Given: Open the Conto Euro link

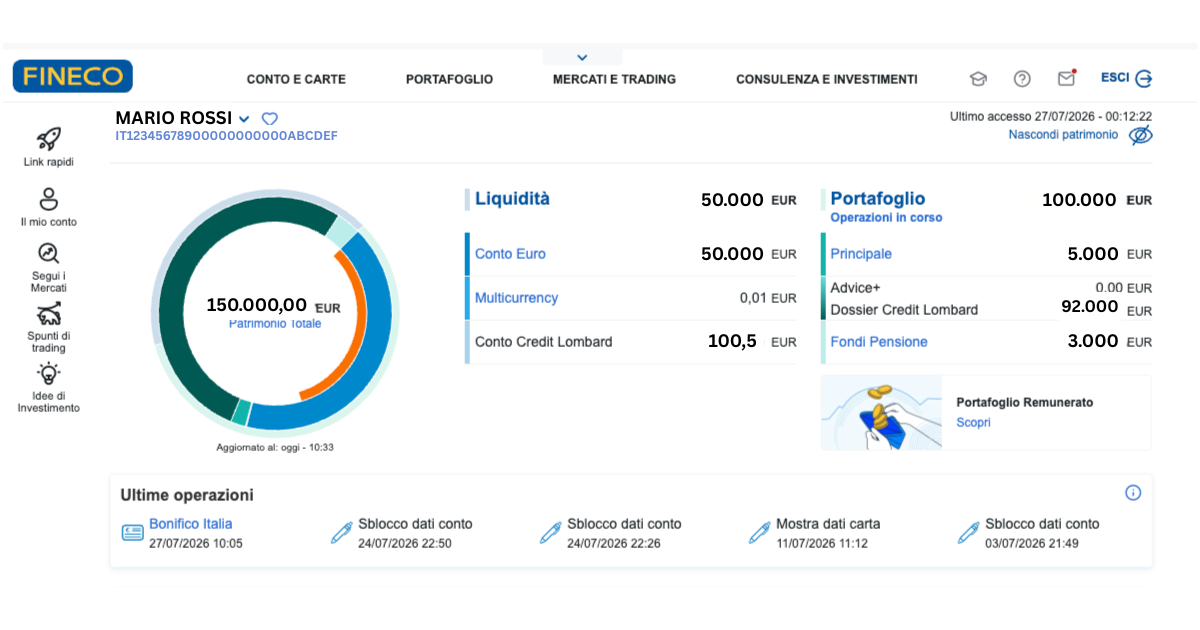Looking at the screenshot, I should pos(510,254).
